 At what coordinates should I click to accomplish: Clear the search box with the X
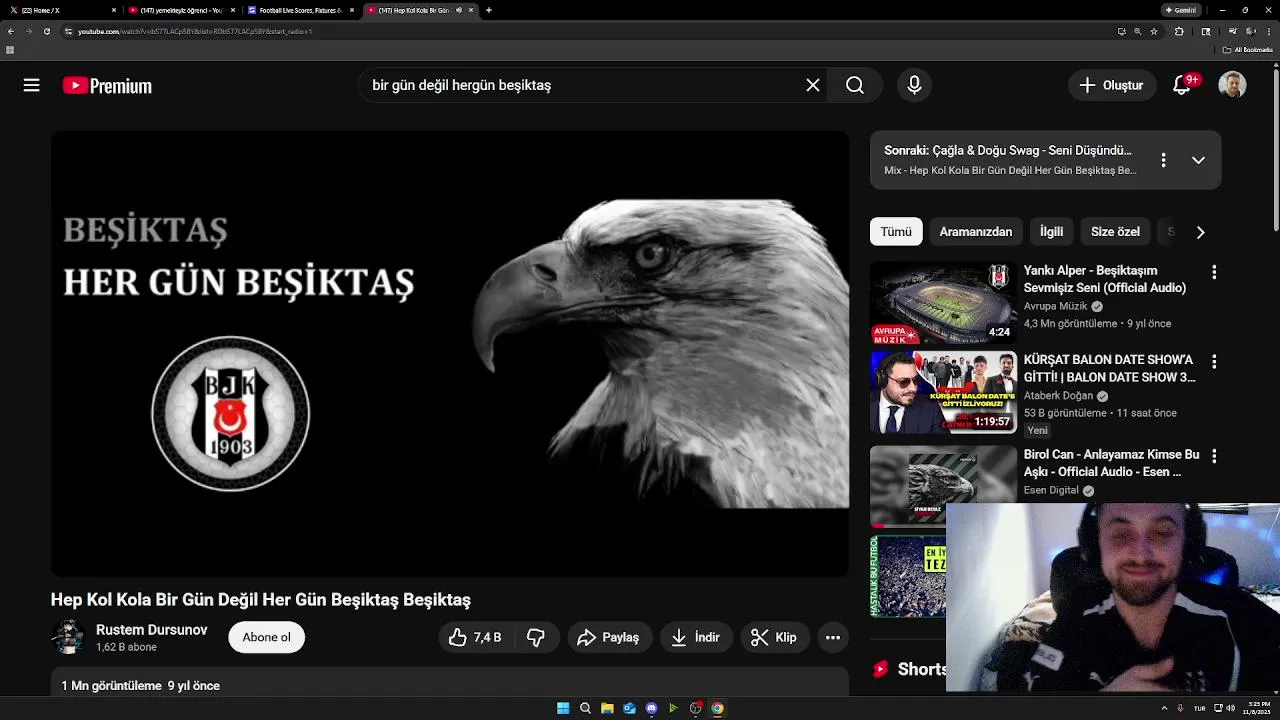coord(813,86)
